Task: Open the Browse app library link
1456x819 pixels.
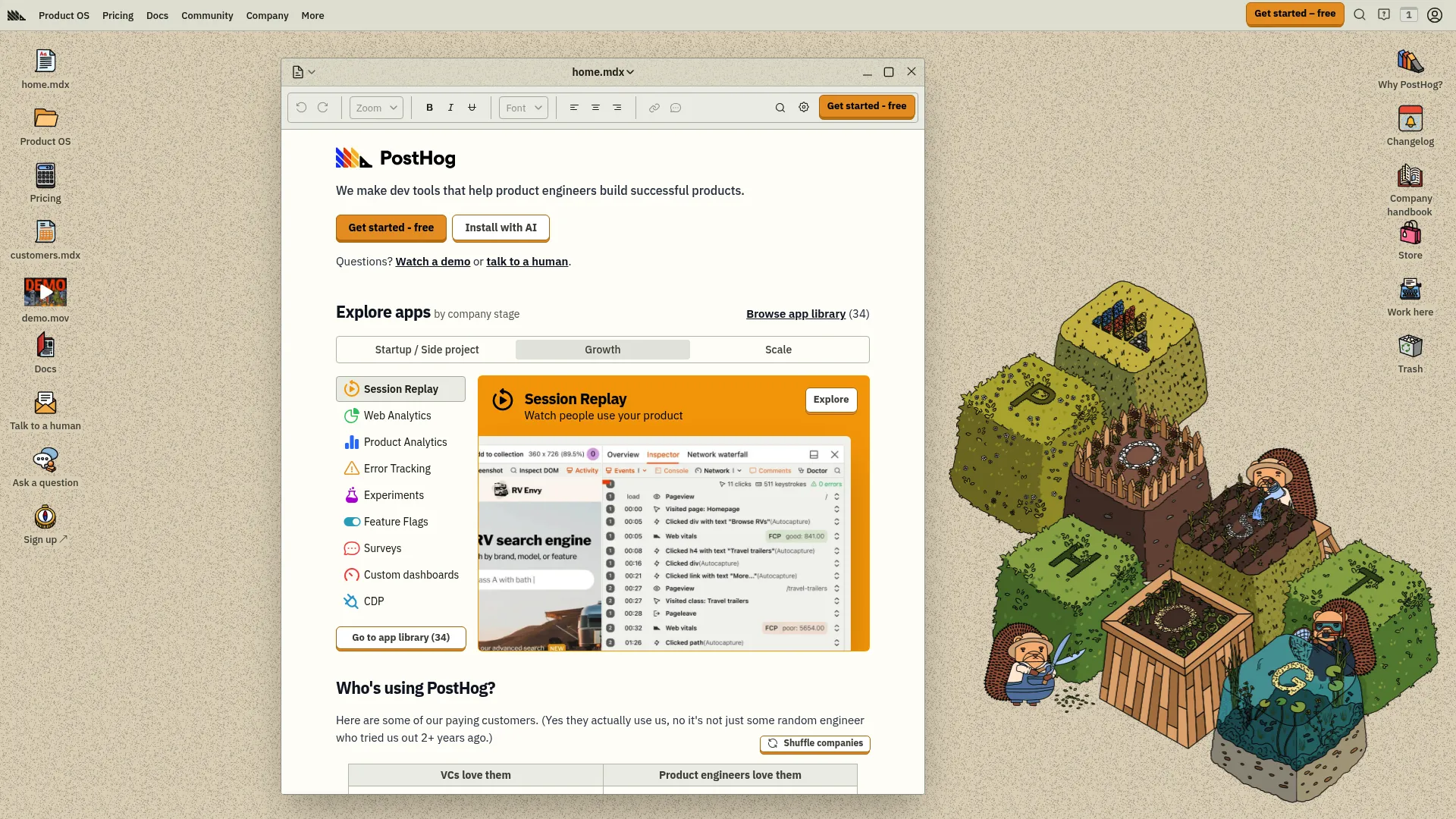Action: tap(795, 313)
